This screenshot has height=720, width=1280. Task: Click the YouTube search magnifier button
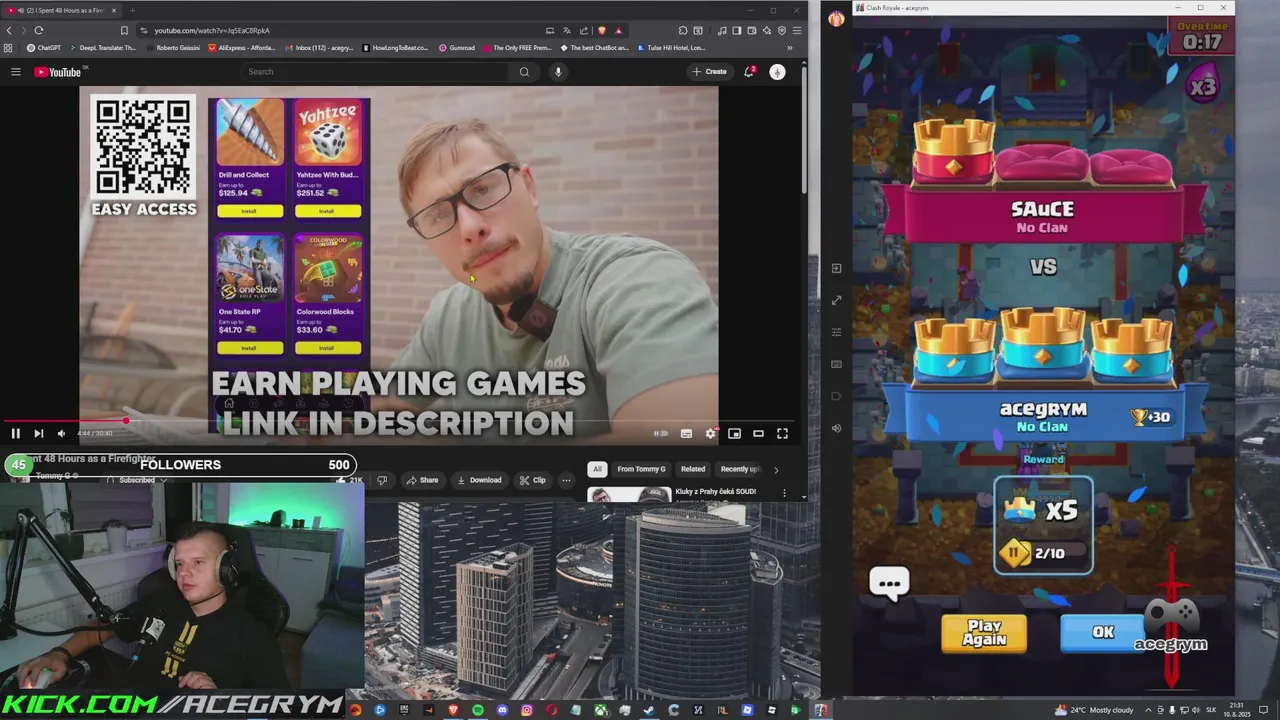tap(524, 72)
